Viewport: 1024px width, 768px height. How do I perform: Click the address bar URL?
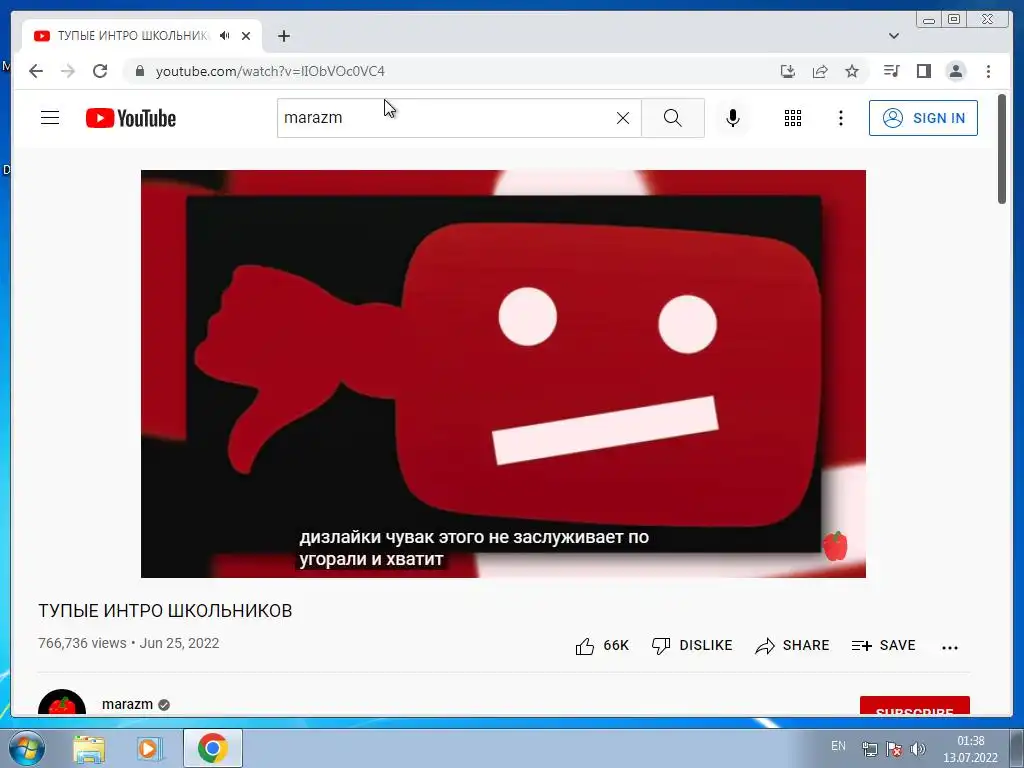pyautogui.click(x=270, y=71)
